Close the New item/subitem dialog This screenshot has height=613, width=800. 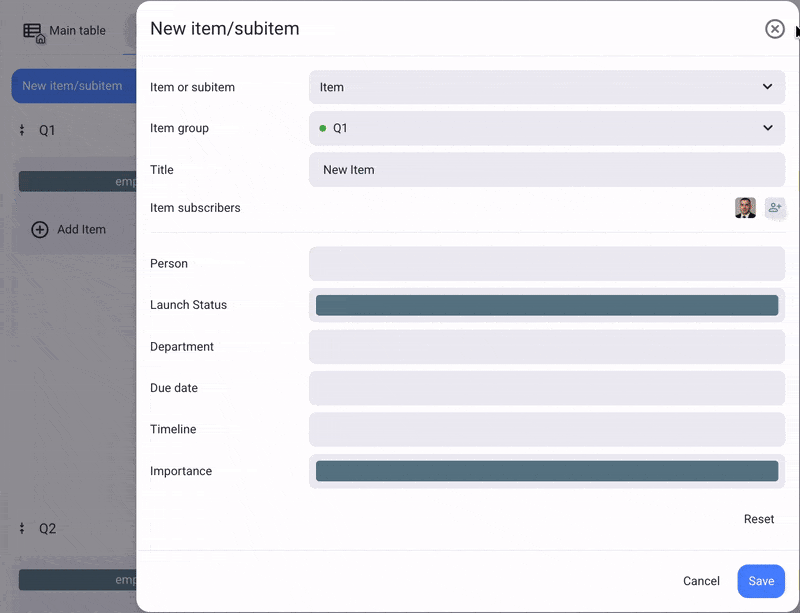click(x=774, y=29)
